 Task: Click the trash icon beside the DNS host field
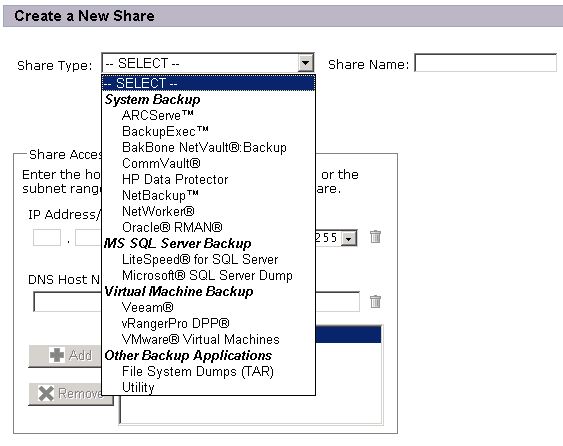pyautogui.click(x=375, y=301)
